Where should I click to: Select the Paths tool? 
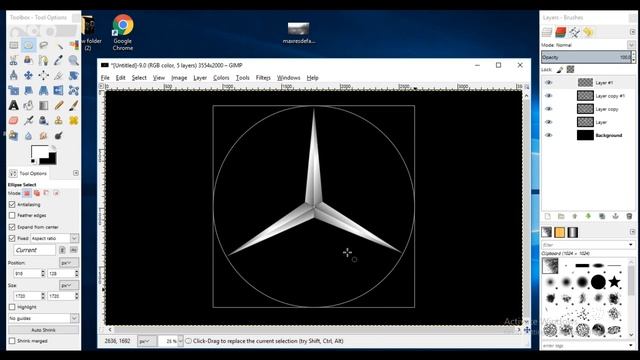pyautogui.click(x=43, y=60)
